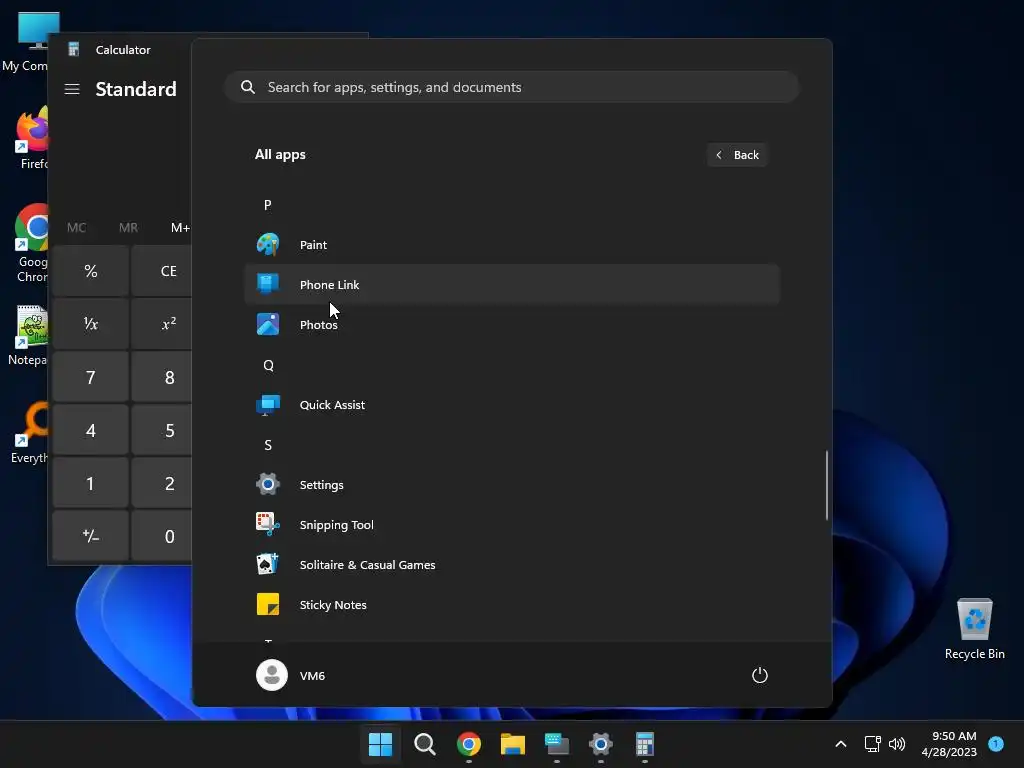Open Google Chrome from the taskbar
The image size is (1024, 768).
[468, 744]
